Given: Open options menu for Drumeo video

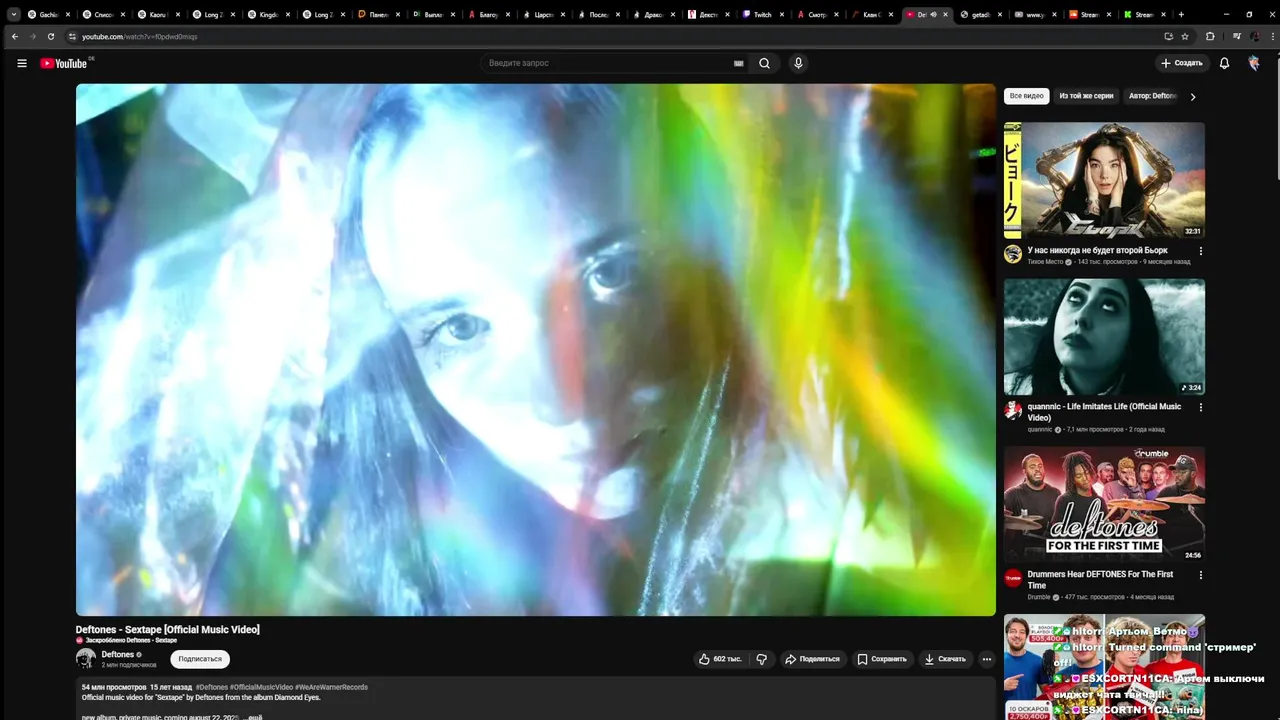Looking at the screenshot, I should pyautogui.click(x=1200, y=575).
